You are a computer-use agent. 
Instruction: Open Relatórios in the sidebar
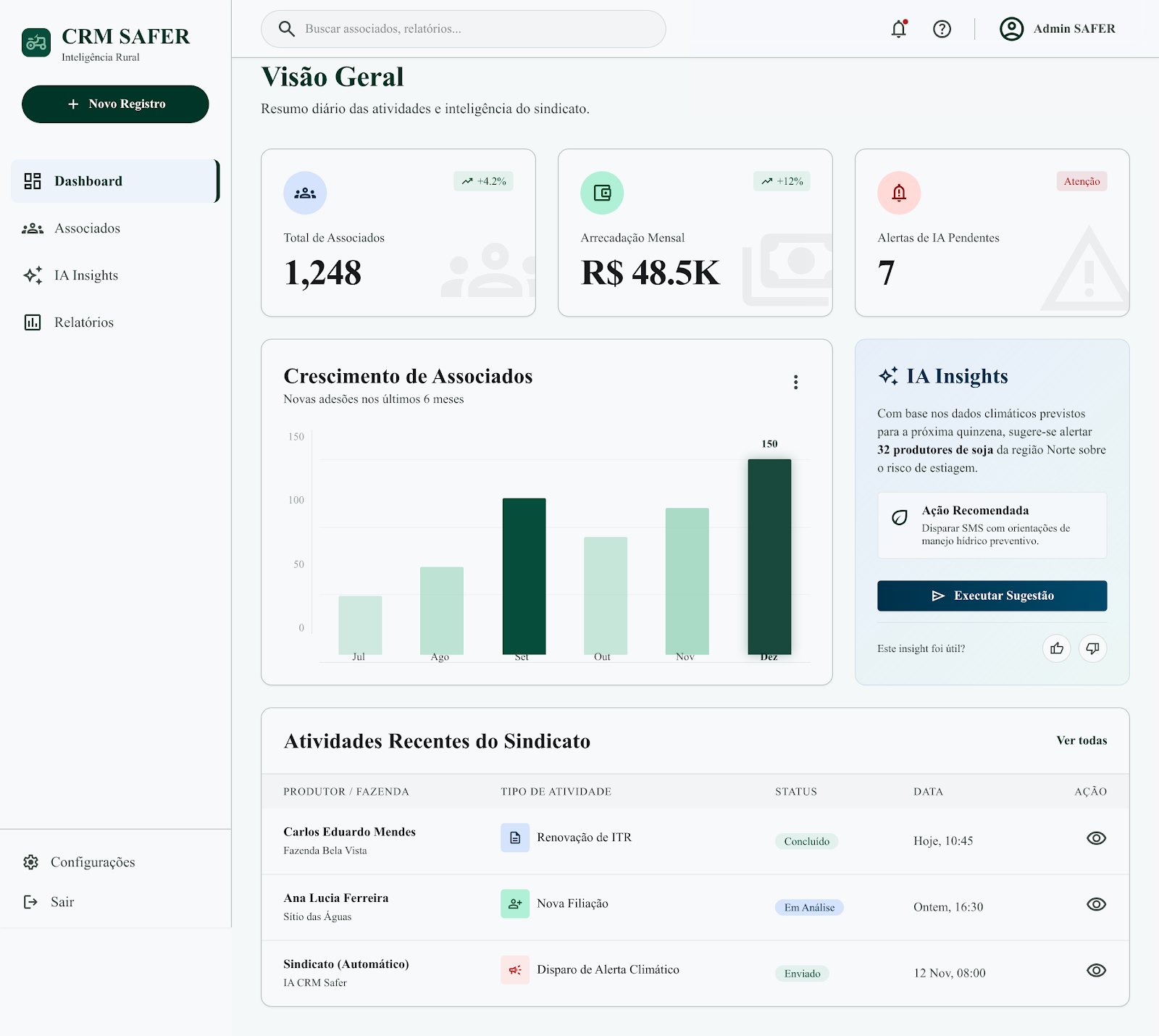115,322
